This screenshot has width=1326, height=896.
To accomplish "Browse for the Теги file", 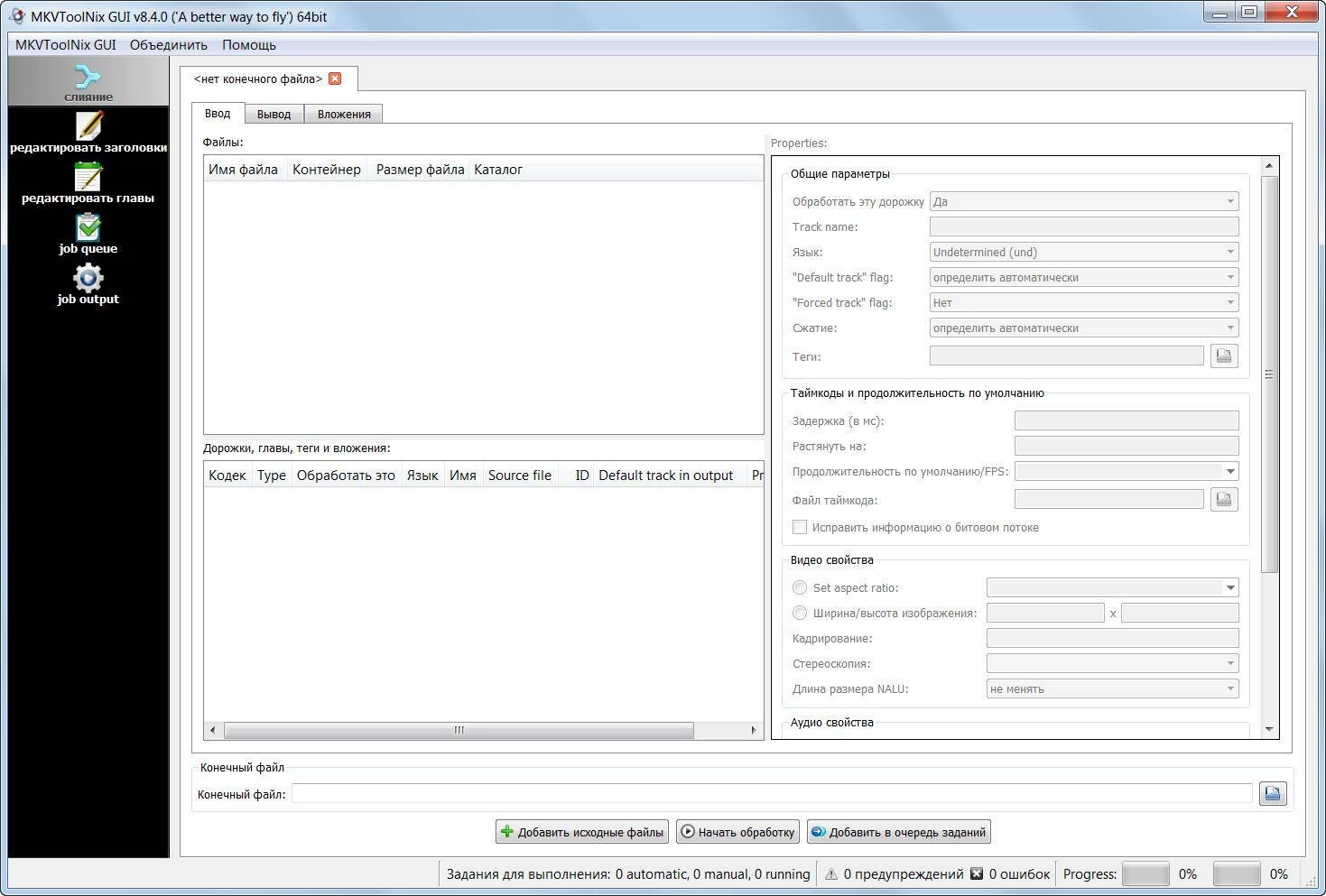I will [1224, 356].
